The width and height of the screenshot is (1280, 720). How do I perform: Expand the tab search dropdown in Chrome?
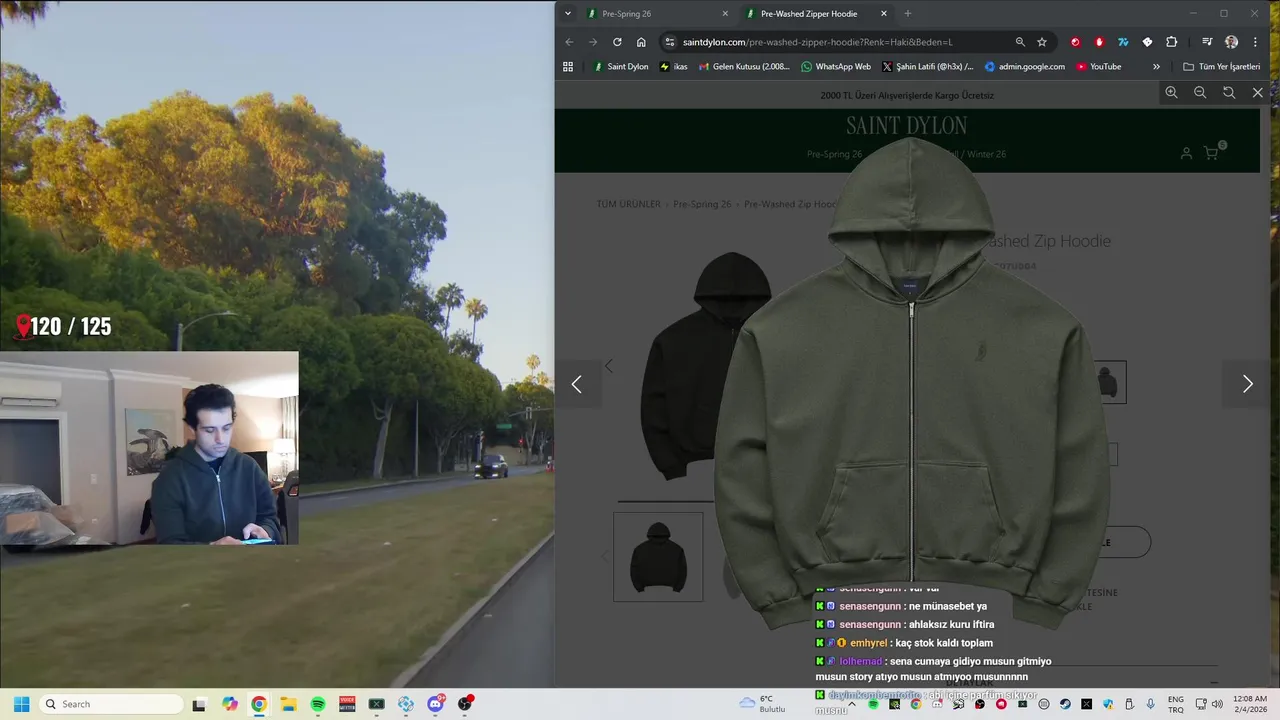tap(568, 14)
